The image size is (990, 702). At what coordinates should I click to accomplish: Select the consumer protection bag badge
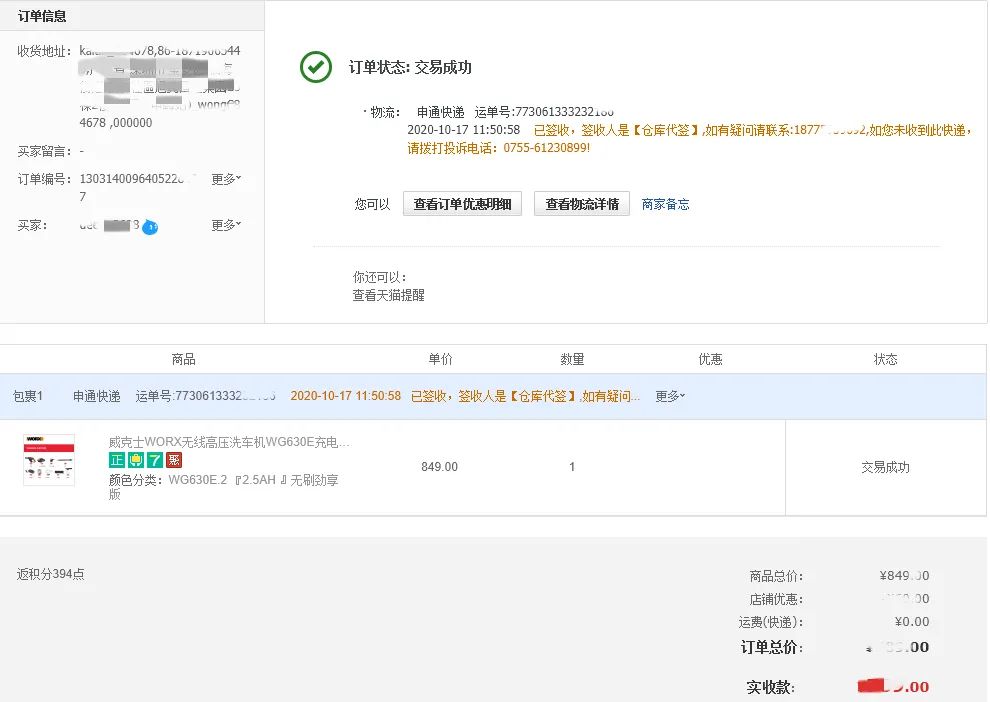click(x=136, y=460)
